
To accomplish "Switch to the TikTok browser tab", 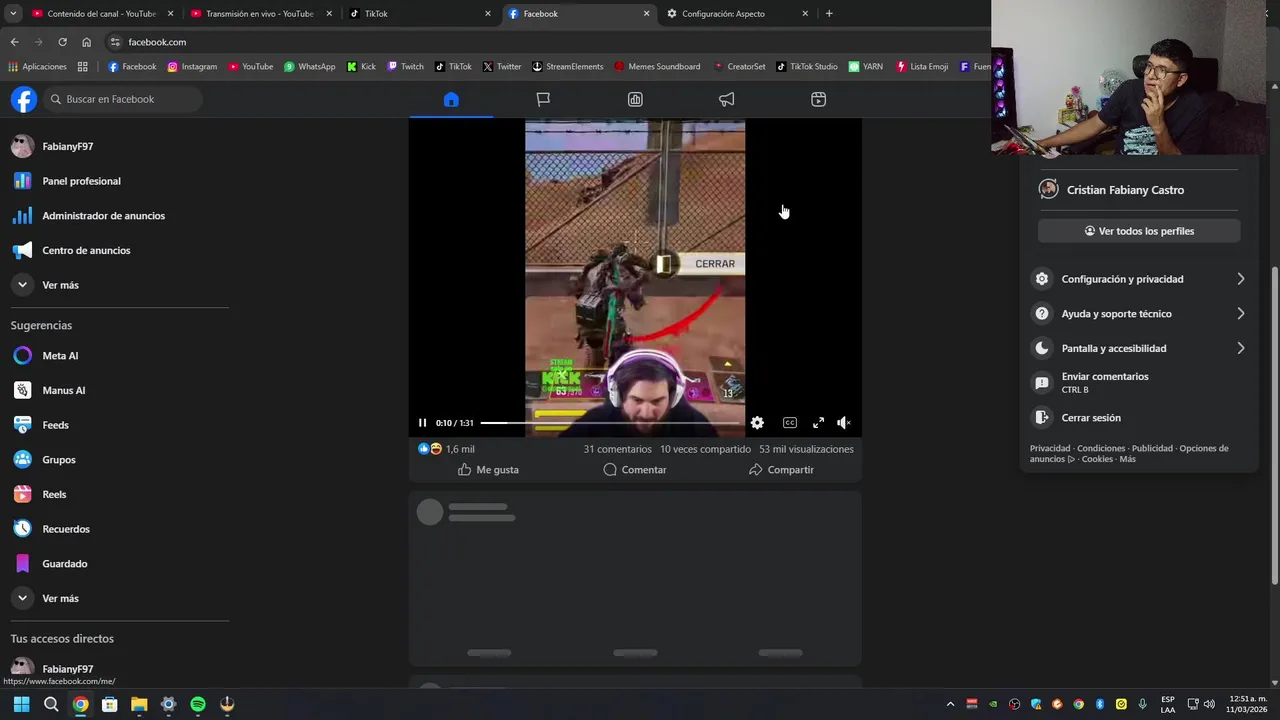I will (x=420, y=14).
